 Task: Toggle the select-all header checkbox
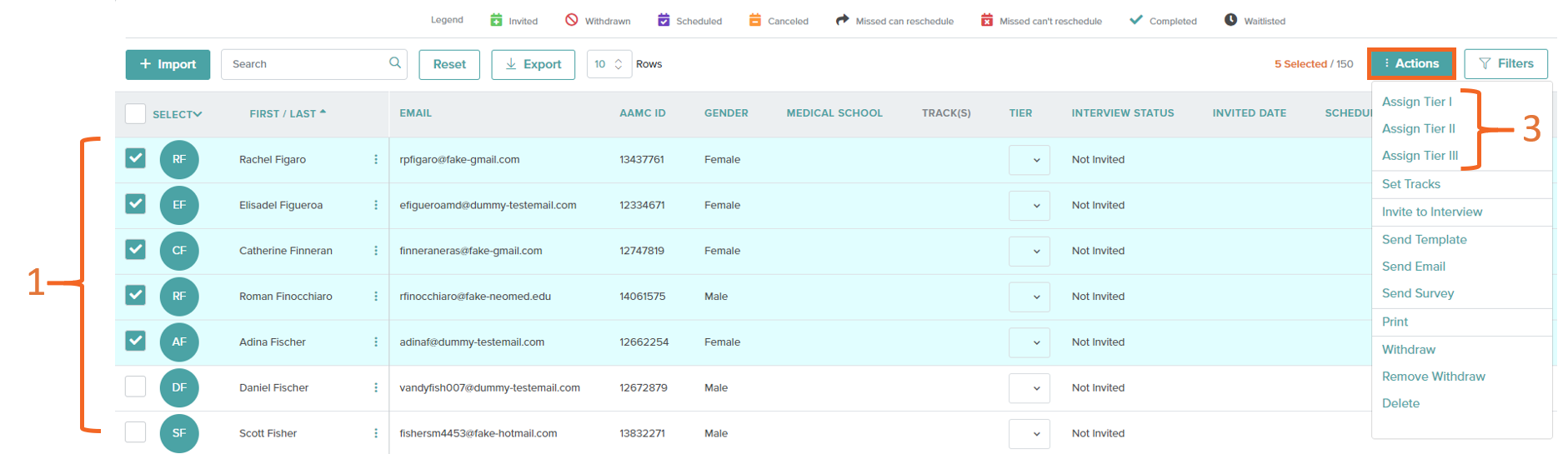tap(135, 113)
